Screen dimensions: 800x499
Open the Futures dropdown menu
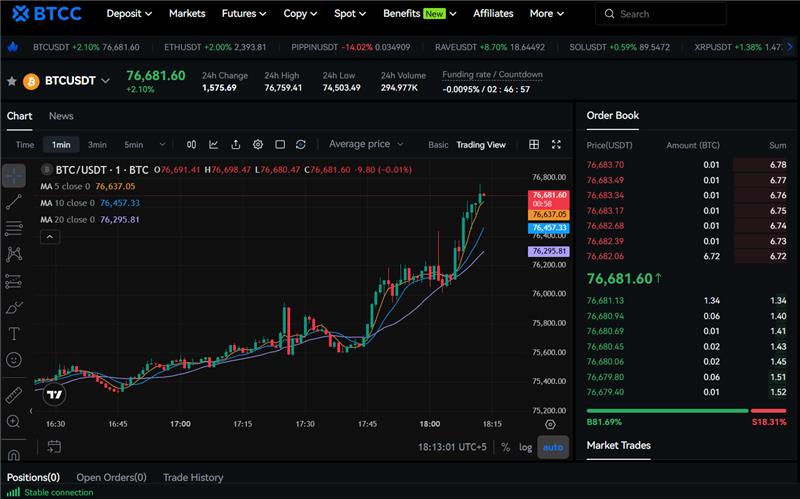(244, 14)
